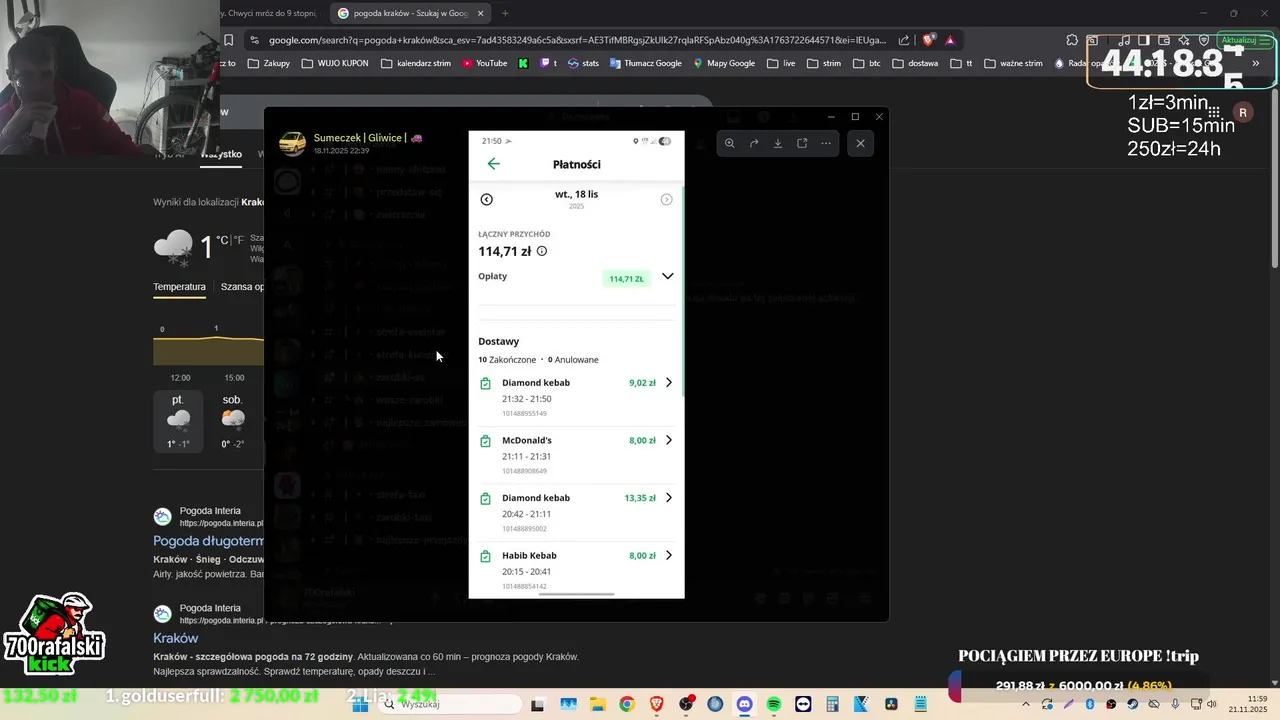Open the viewer's three-dots more options
1280x720 pixels.
(x=826, y=143)
